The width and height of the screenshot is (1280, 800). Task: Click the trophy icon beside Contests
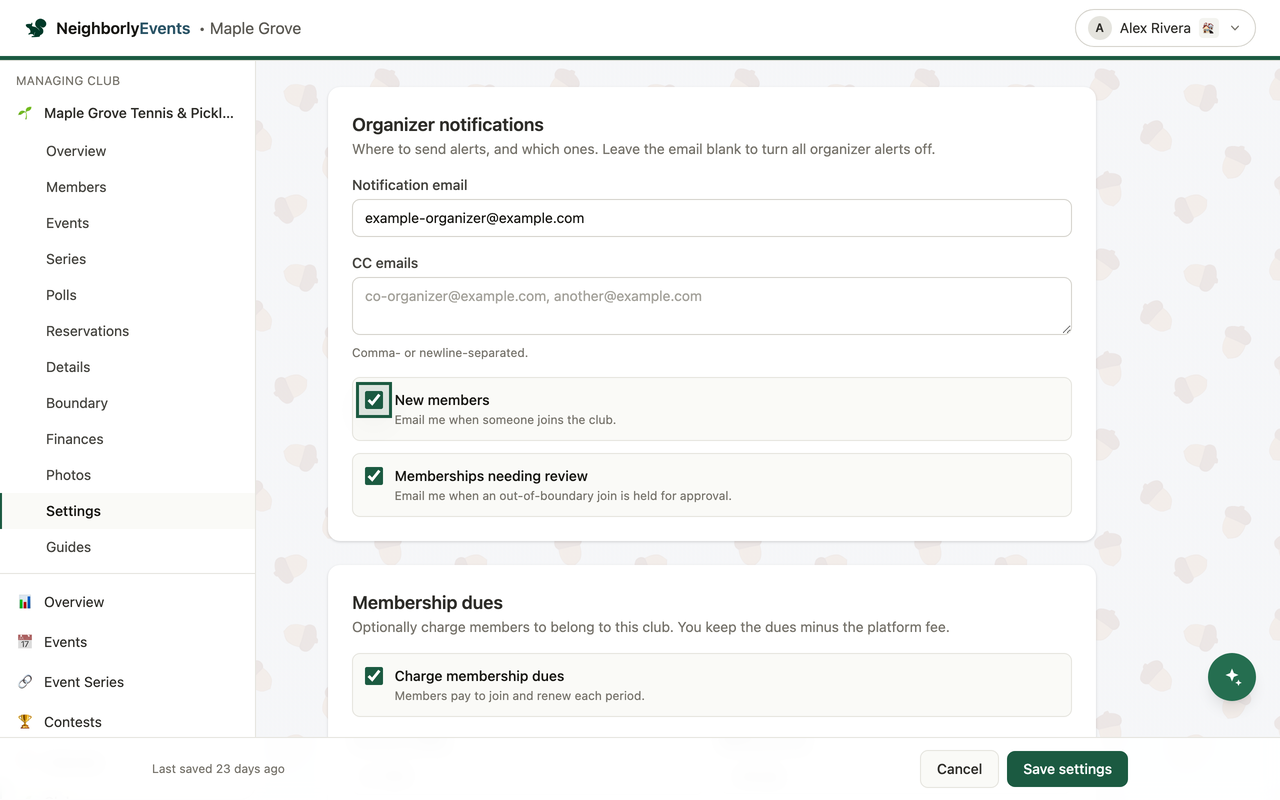tap(25, 722)
